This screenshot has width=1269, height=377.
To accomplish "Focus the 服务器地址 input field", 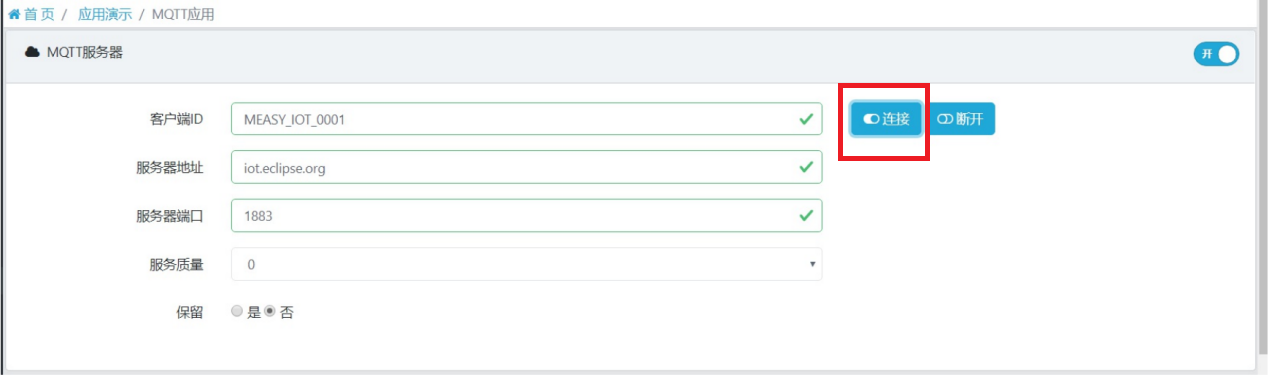I will click(x=526, y=167).
